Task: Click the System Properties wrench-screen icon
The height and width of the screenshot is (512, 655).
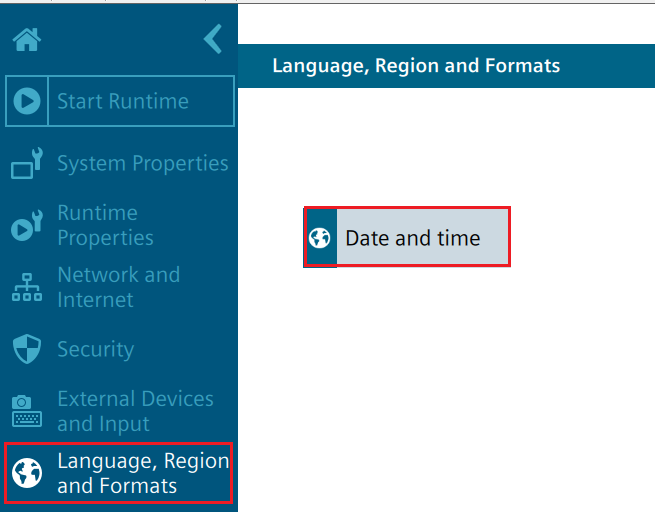Action: point(27,163)
